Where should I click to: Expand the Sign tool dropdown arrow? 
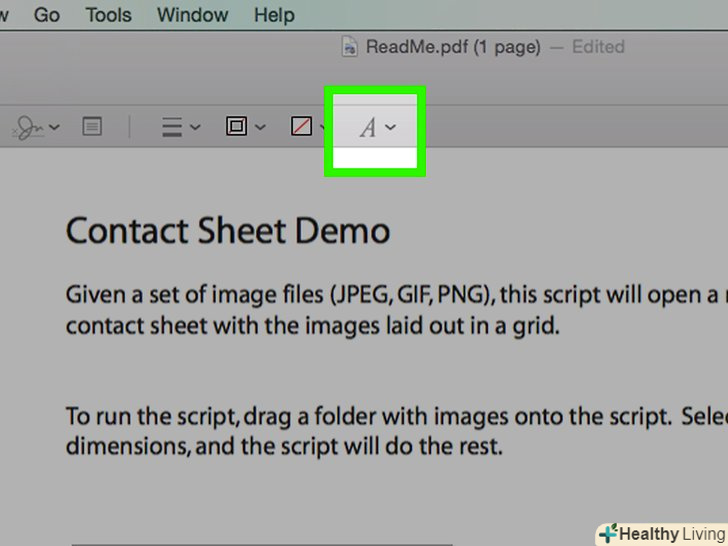(x=54, y=127)
